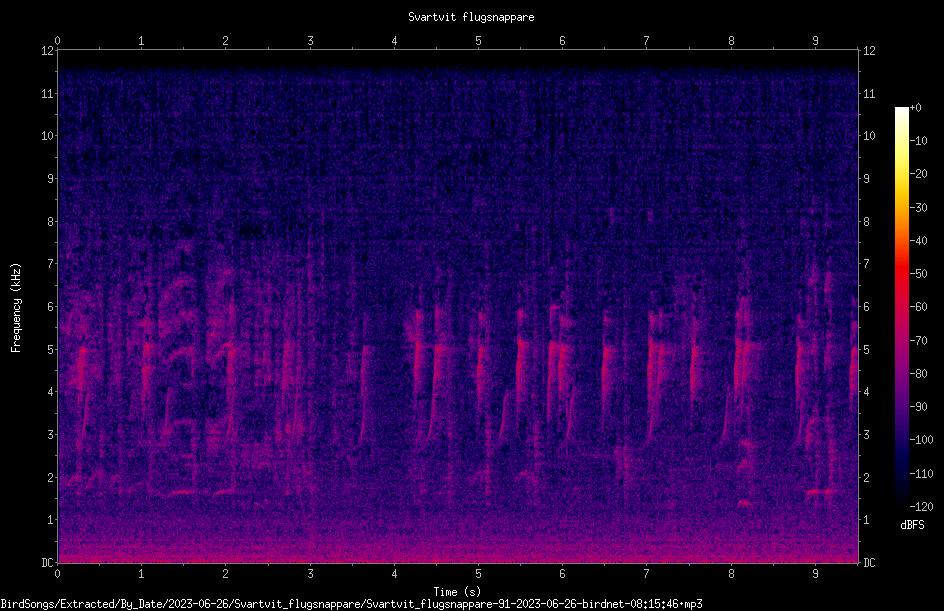944x611 pixels.
Task: Click the 'dBFS' colorbar unit label
Action: tap(912, 525)
